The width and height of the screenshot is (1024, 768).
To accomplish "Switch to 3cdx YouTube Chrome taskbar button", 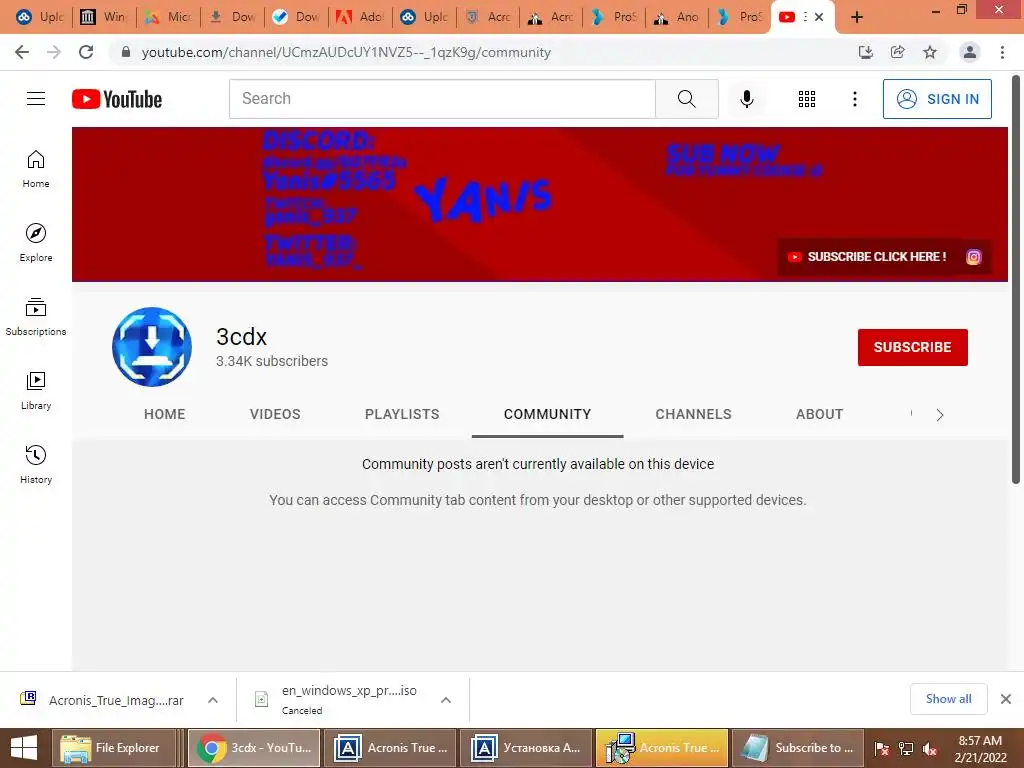I will tap(254, 748).
